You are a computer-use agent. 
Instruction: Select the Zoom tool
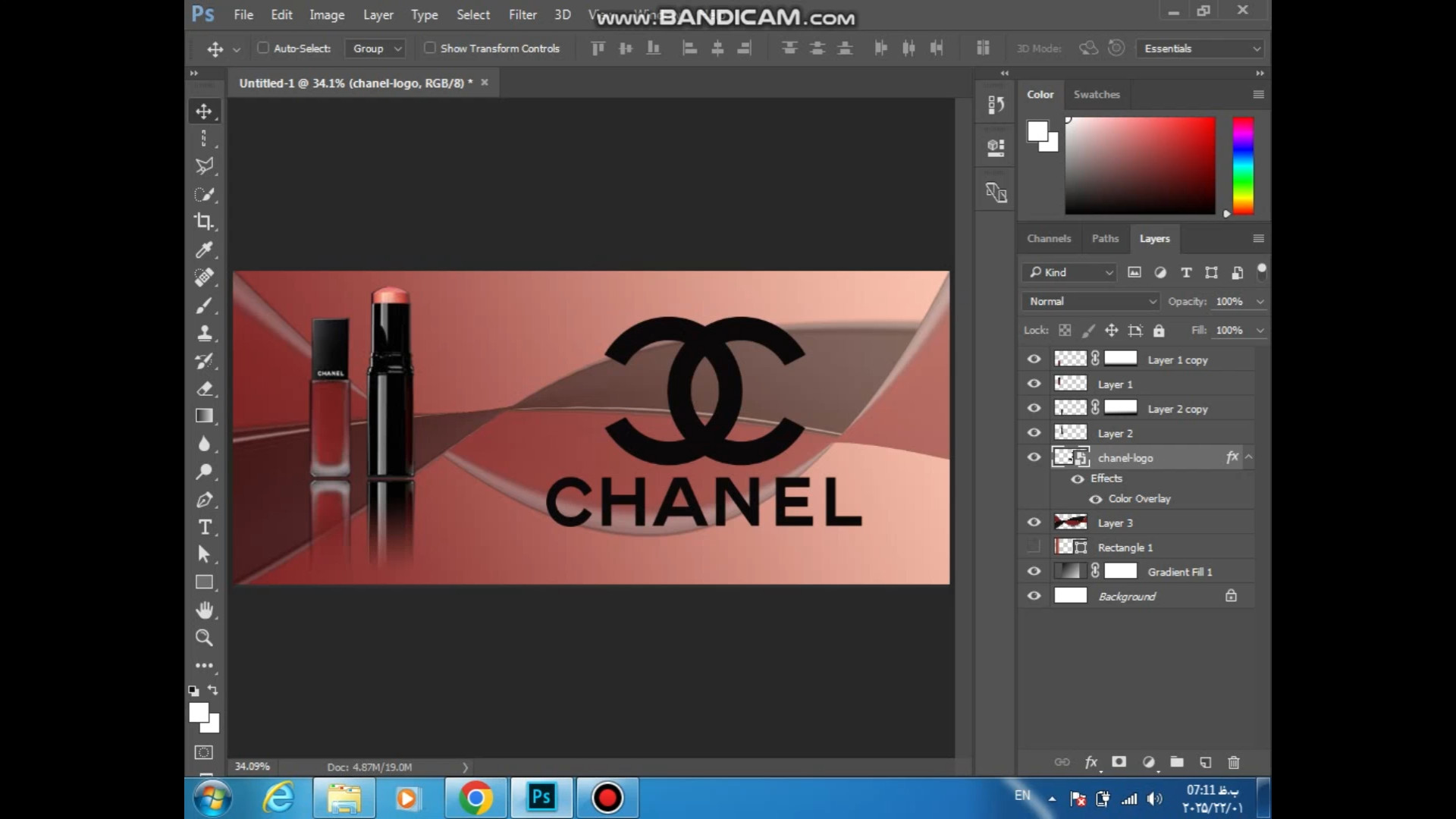pos(204,638)
